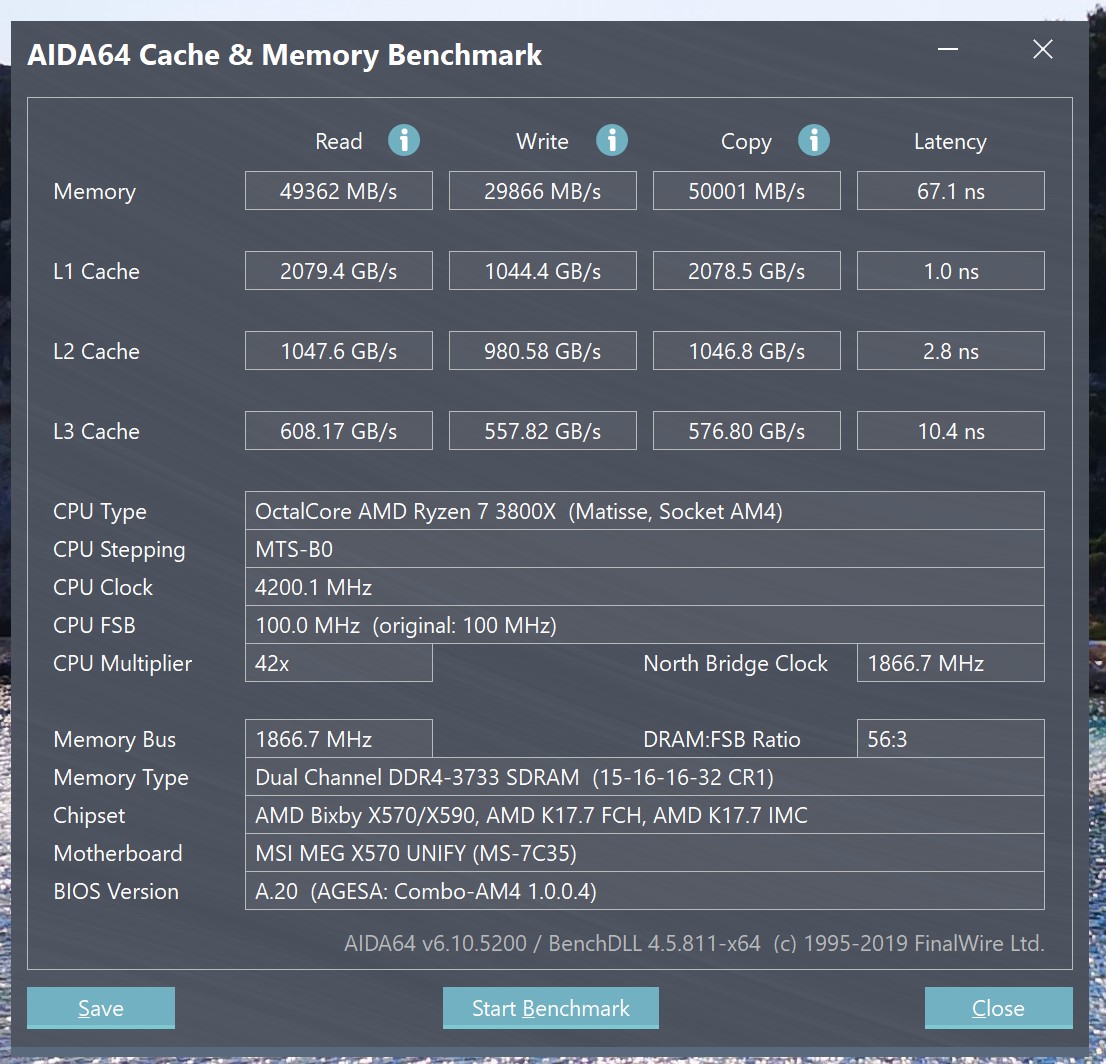The image size is (1106, 1064).
Task: Click the CPU Stepping MTS-B0 field
Action: (645, 548)
